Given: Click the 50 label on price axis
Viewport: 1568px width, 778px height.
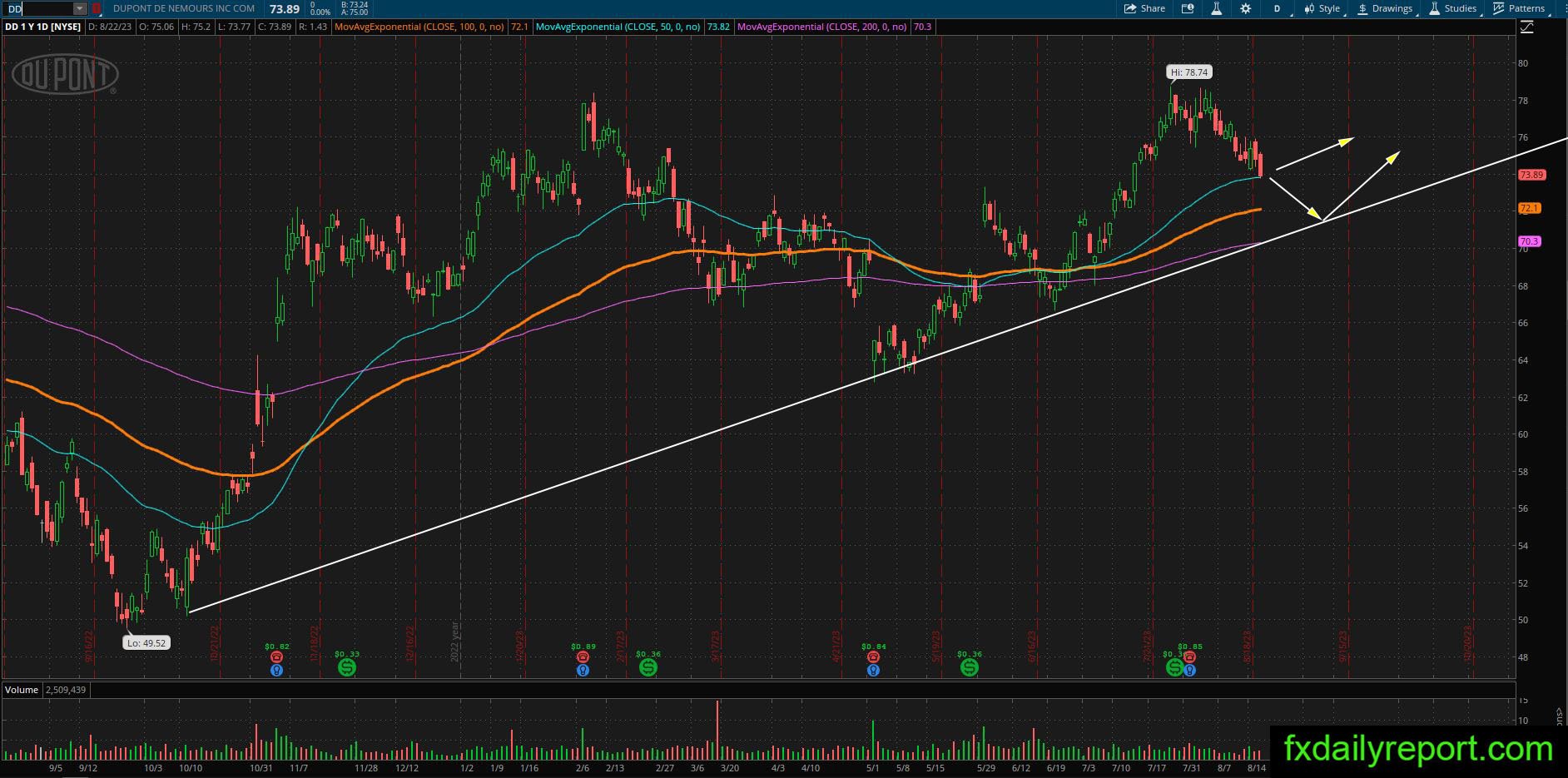Looking at the screenshot, I should (1523, 620).
